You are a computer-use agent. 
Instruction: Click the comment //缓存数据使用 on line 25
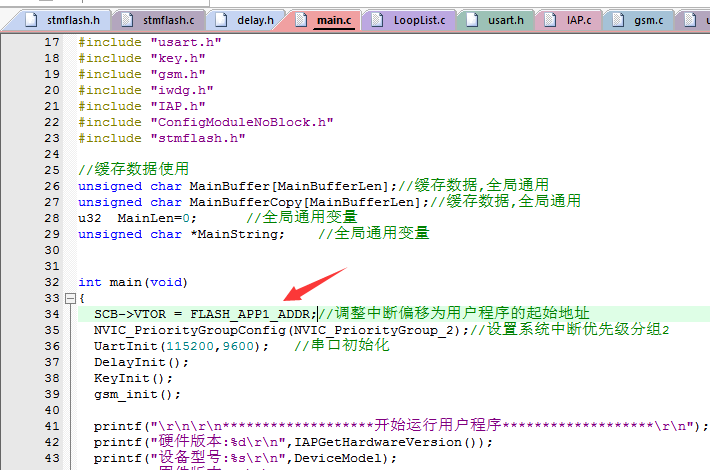[x=134, y=169]
